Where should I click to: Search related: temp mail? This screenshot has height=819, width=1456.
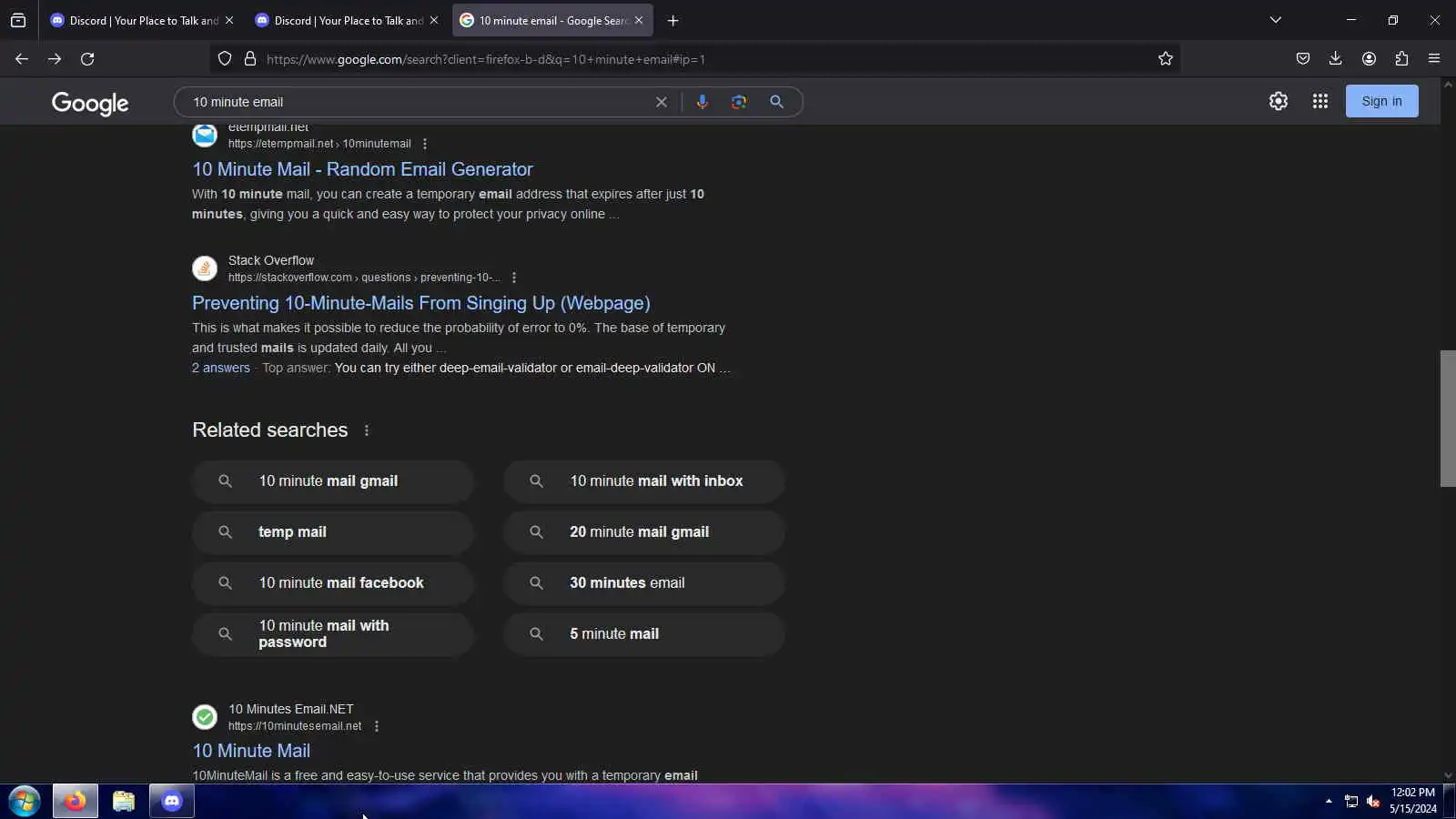(333, 532)
